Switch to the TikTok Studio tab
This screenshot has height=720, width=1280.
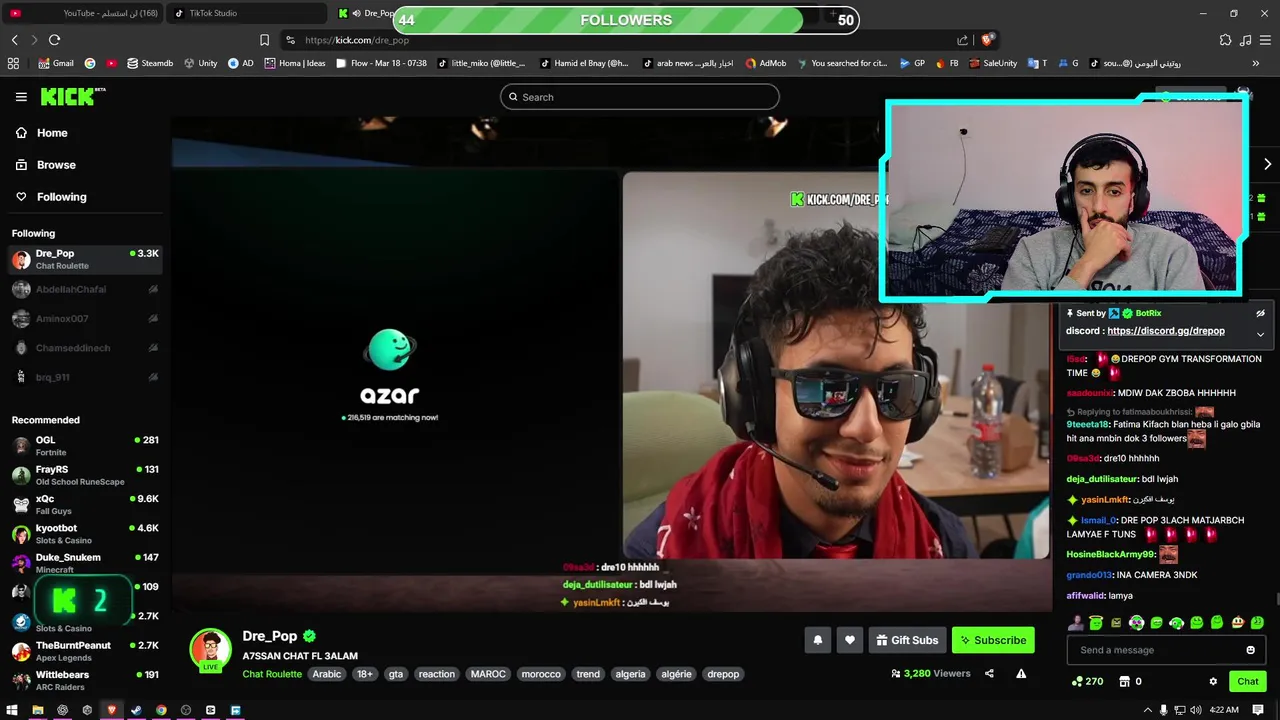(246, 13)
